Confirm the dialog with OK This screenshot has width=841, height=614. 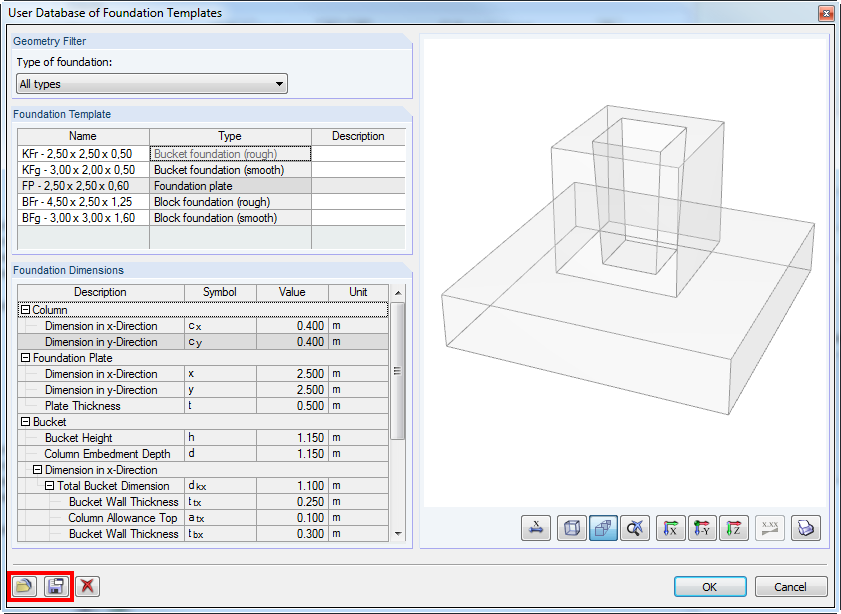[x=710, y=587]
